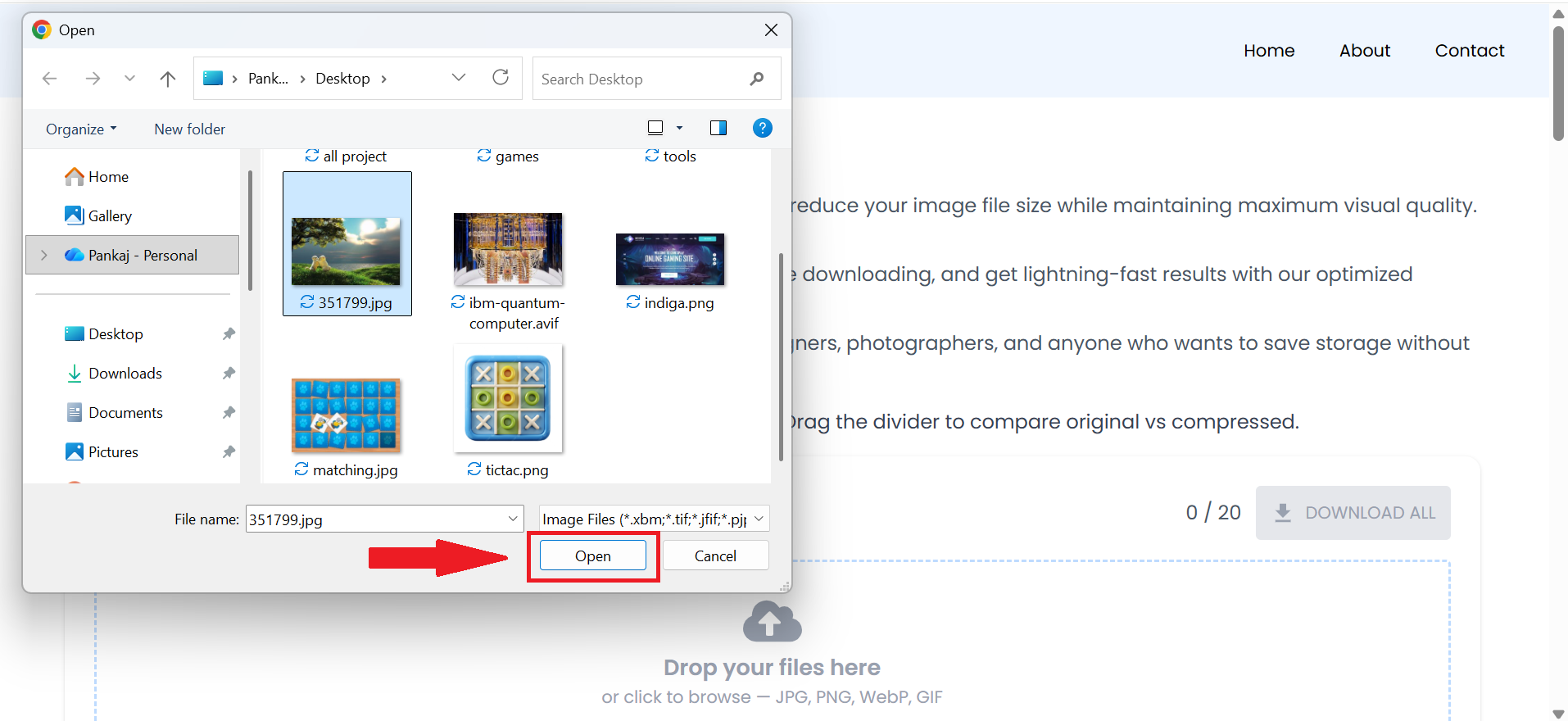Click Desktop in the breadcrumb path
Image resolution: width=1568 pixels, height=721 pixels.
click(342, 79)
